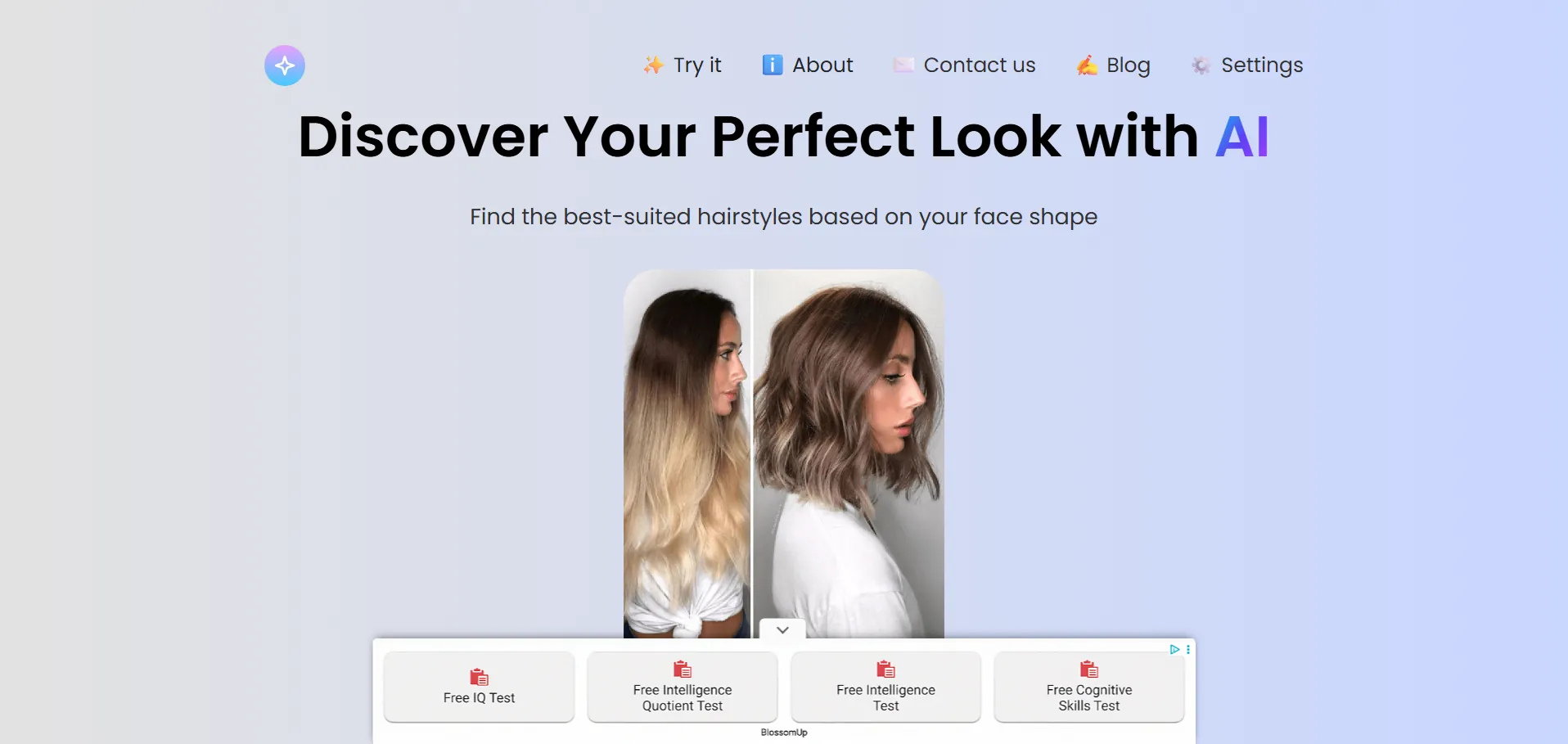Select the Free IQ Test ad button

(479, 687)
